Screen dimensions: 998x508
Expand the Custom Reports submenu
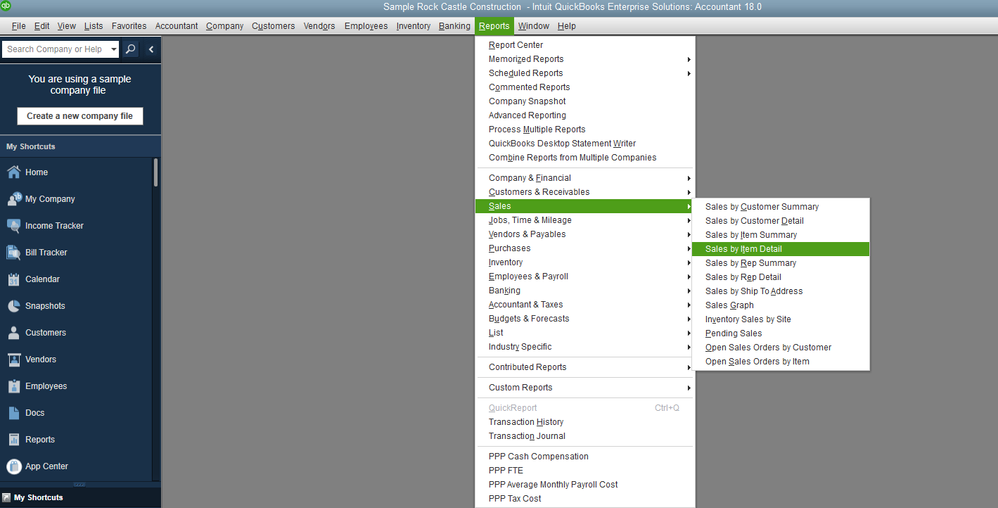[585, 388]
